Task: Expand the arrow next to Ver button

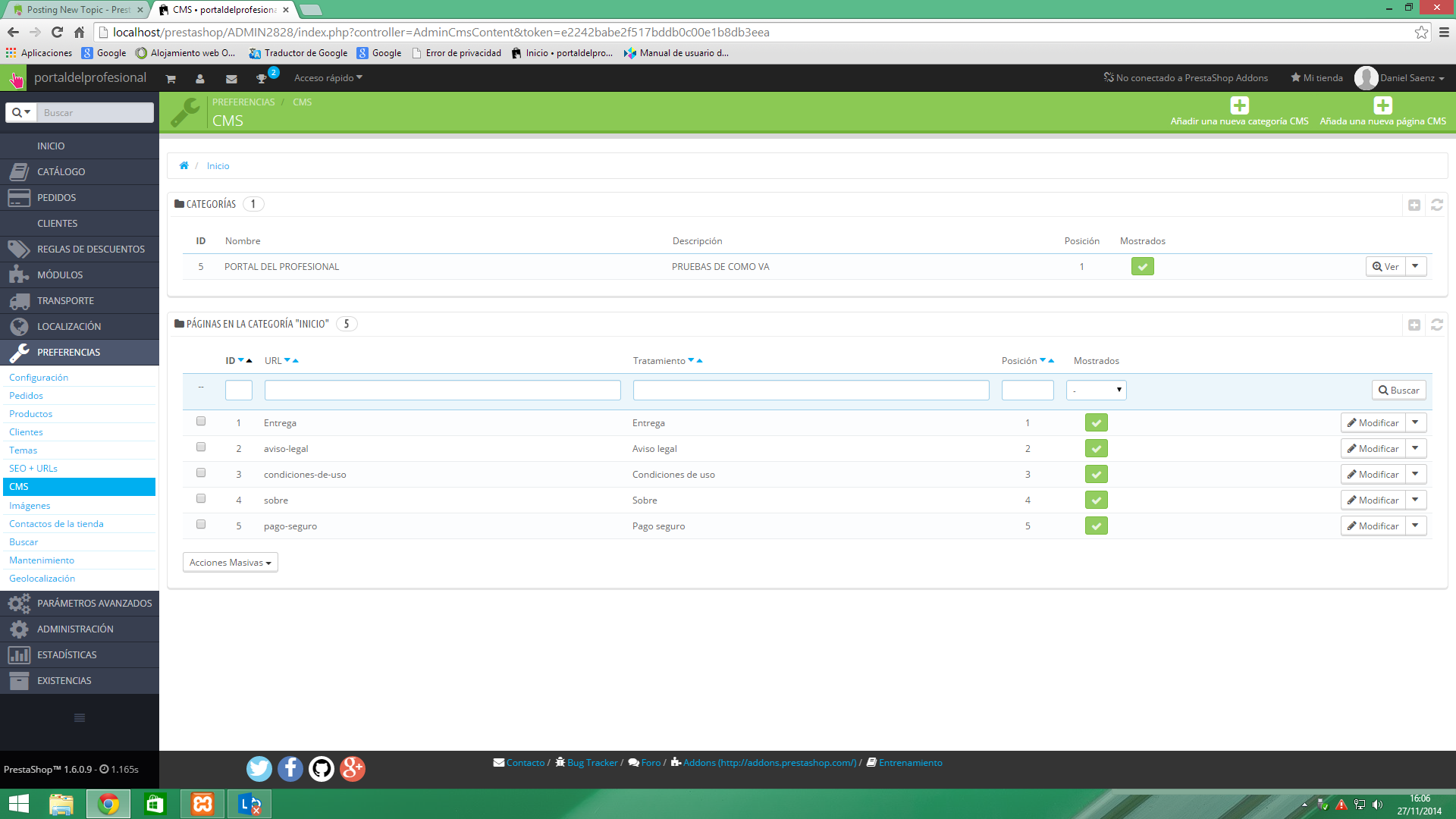Action: 1415,266
